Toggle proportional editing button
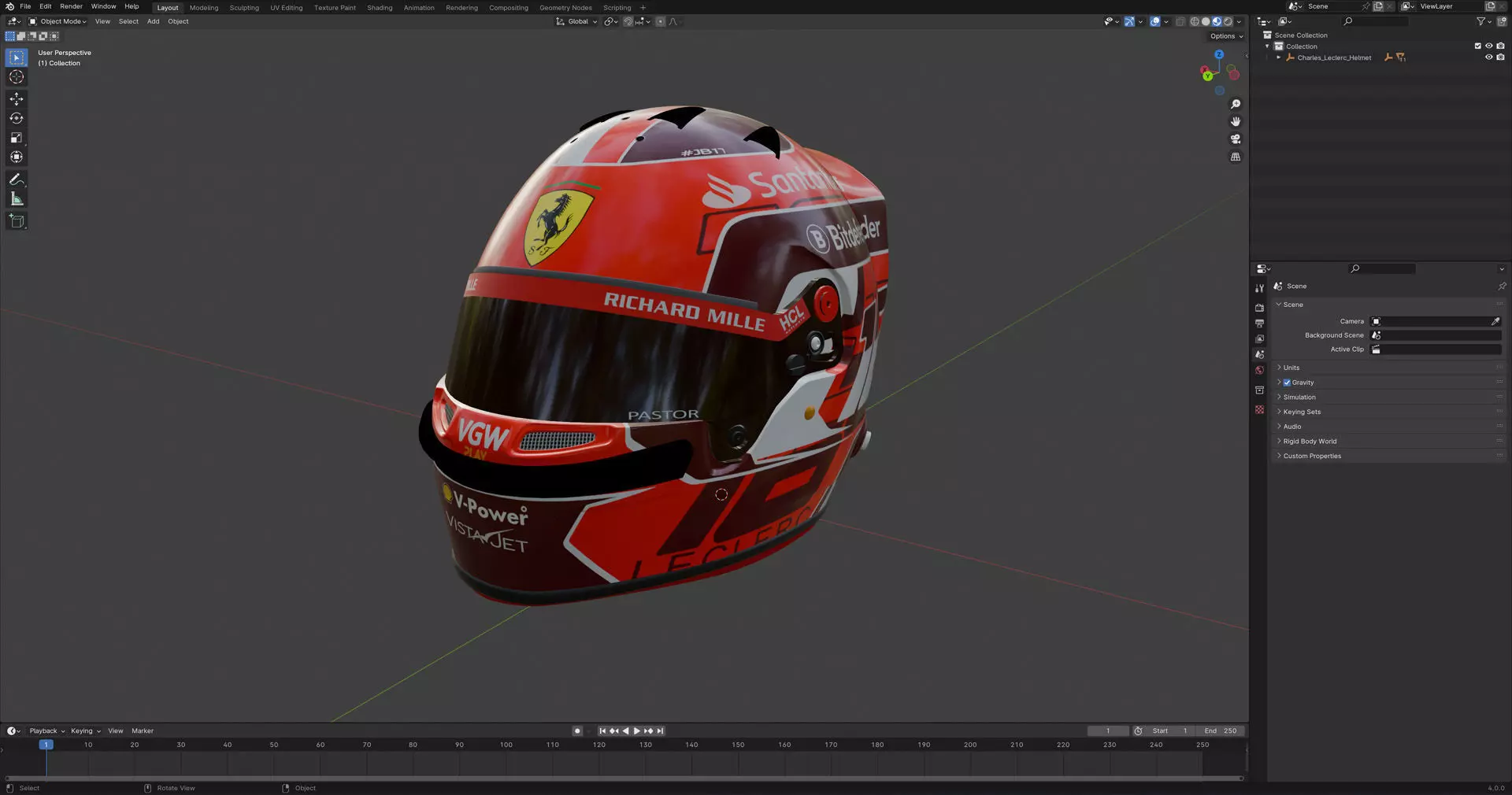1512x795 pixels. click(x=660, y=21)
